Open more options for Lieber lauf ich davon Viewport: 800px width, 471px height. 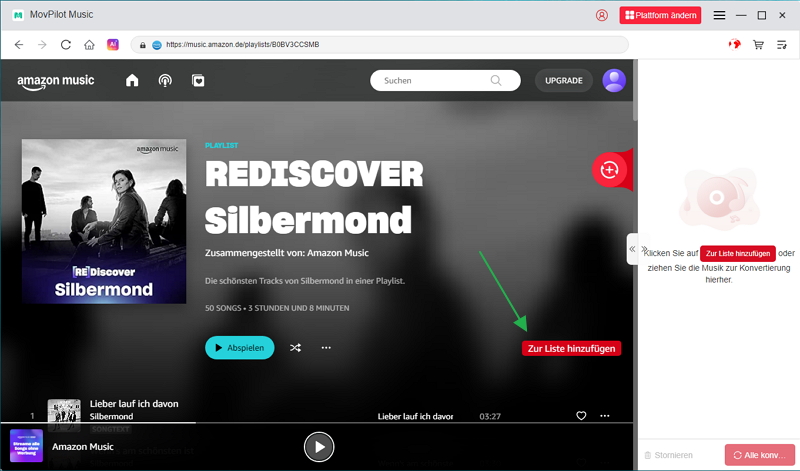(x=605, y=416)
